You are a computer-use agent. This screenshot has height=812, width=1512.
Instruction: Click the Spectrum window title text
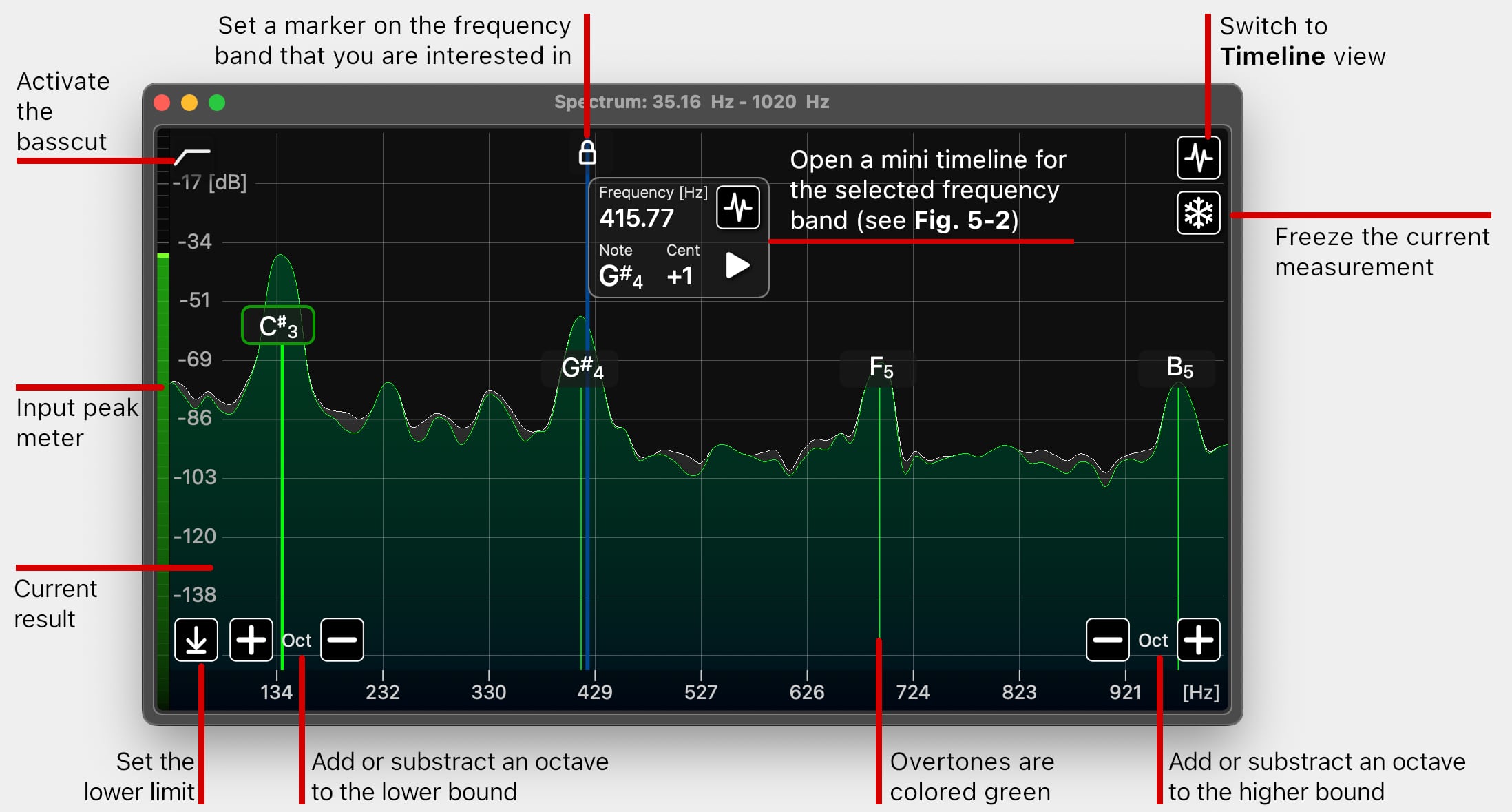click(691, 102)
